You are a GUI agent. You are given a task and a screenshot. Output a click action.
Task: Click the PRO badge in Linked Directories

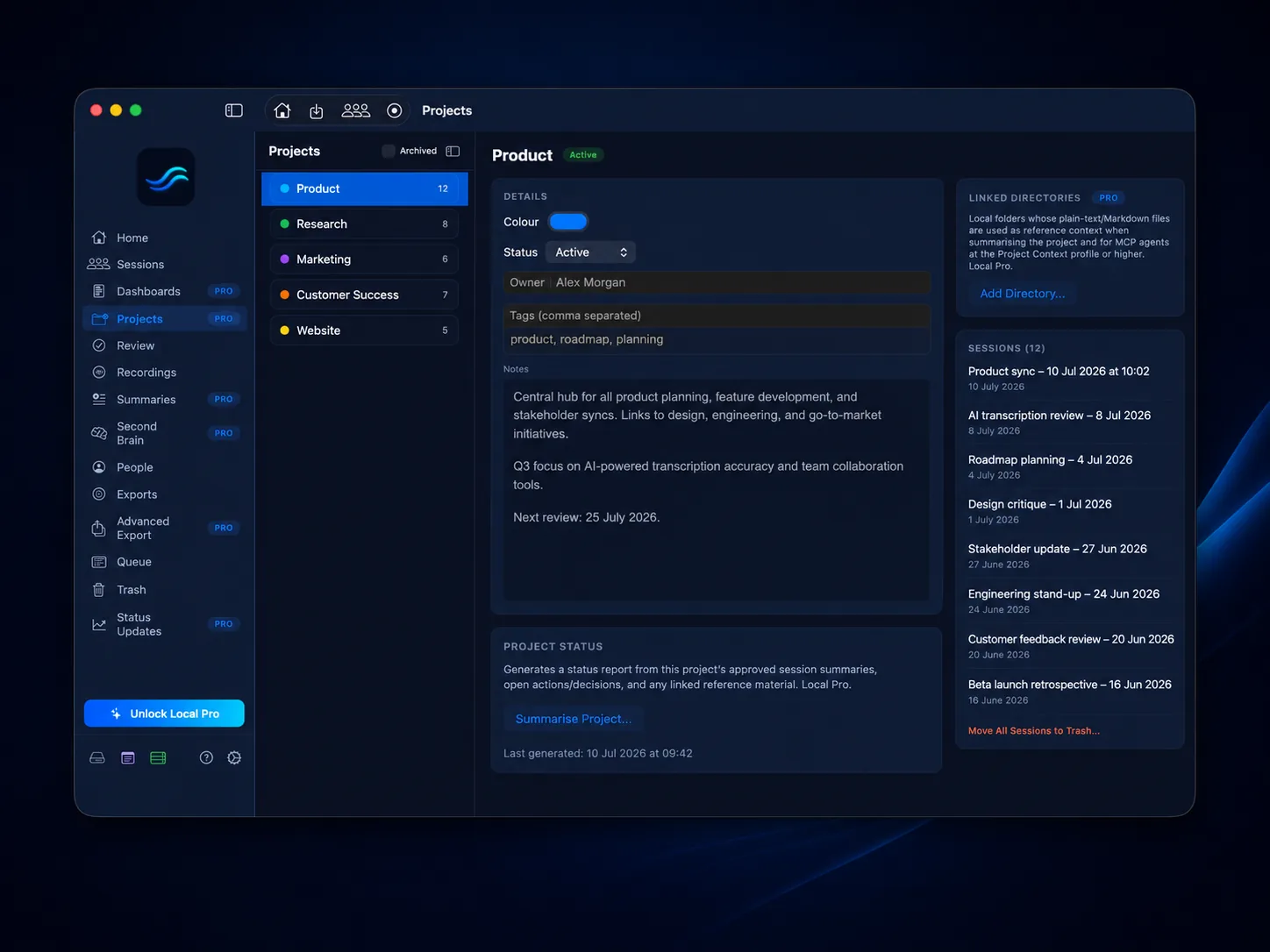(x=1109, y=198)
